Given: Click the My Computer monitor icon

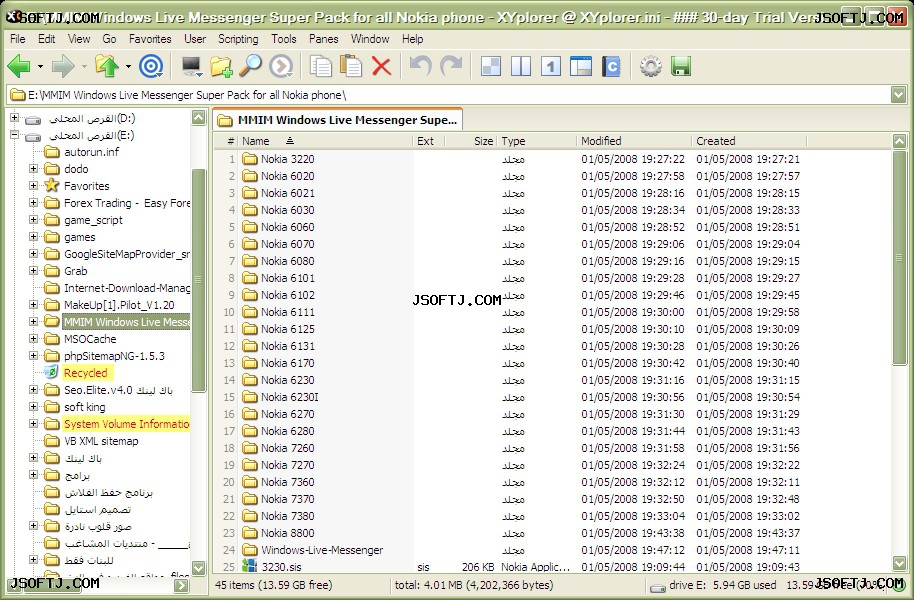Looking at the screenshot, I should click(191, 66).
